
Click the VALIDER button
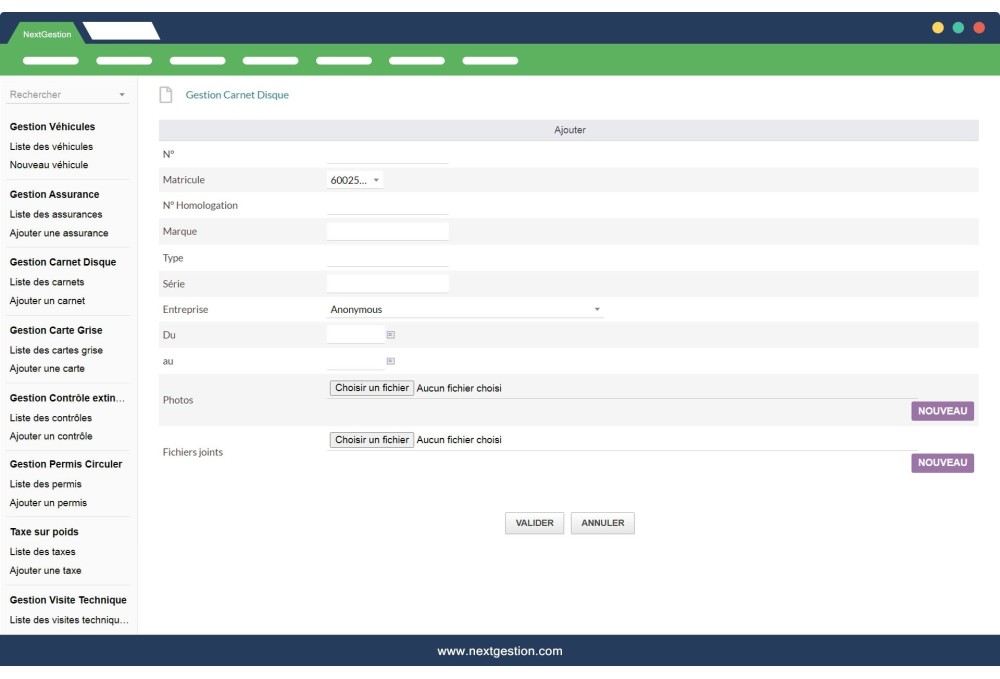click(534, 522)
